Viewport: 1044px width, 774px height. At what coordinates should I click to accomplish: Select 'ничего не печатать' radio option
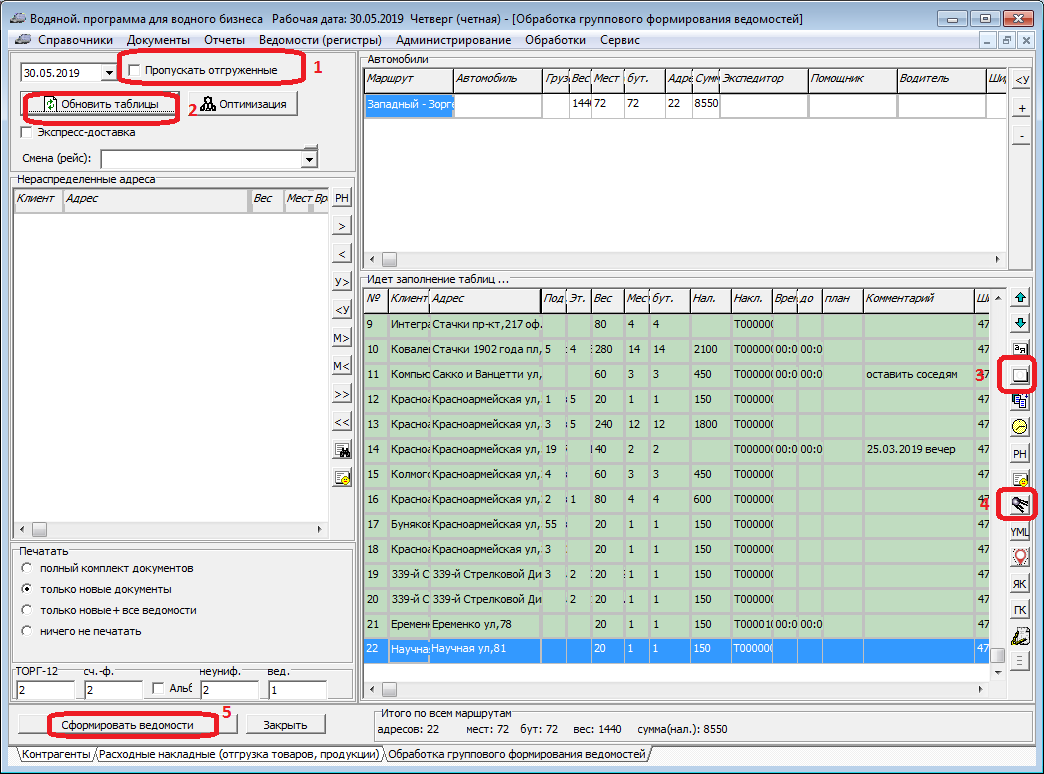[27, 631]
